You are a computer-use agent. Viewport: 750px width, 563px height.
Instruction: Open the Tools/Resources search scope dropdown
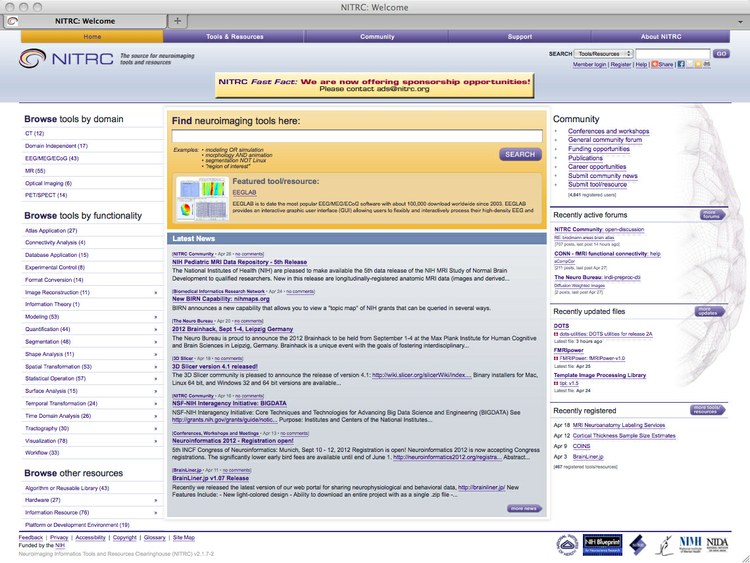604,54
